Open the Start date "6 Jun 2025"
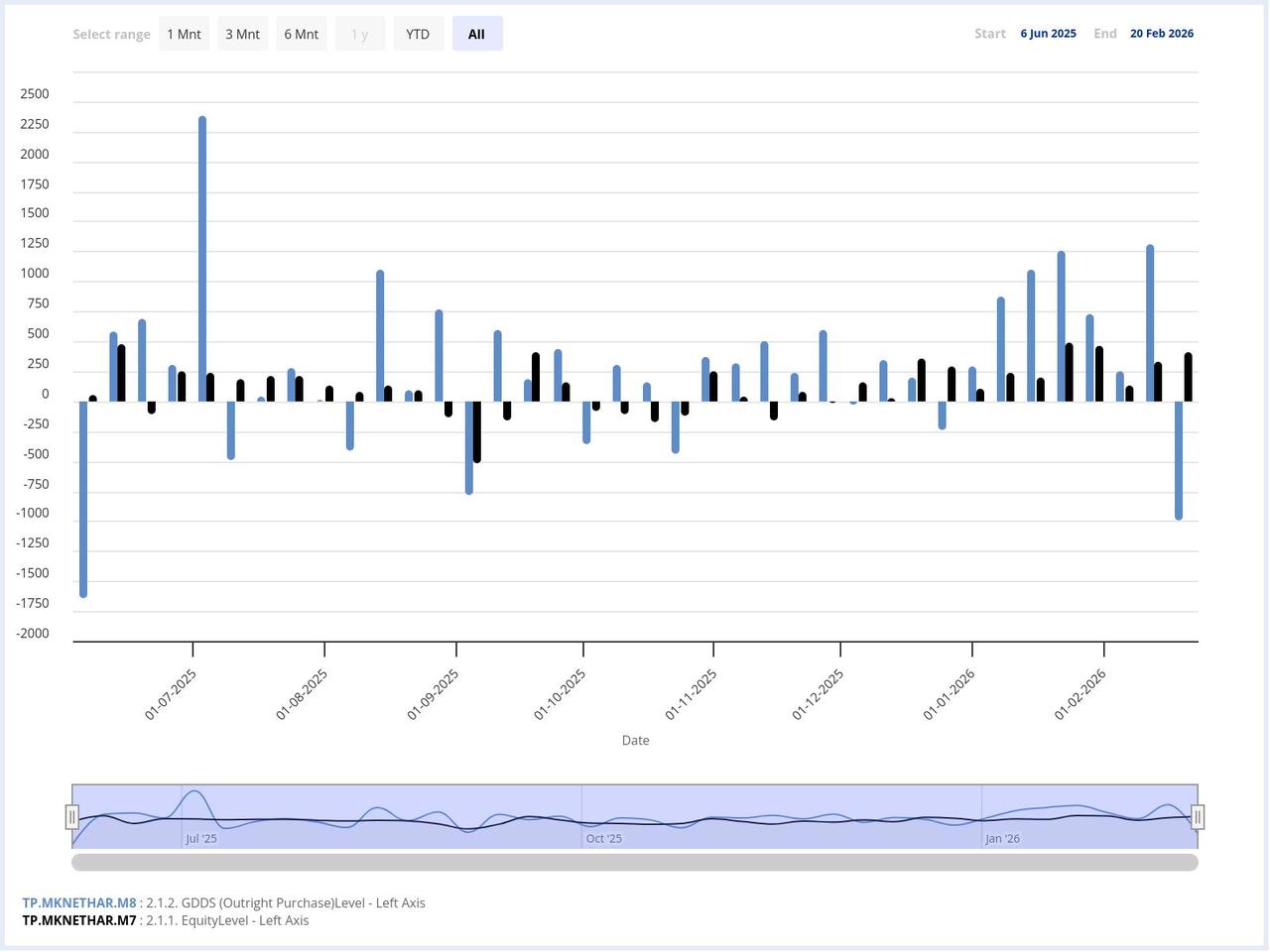The image size is (1270, 952). coord(1048,33)
